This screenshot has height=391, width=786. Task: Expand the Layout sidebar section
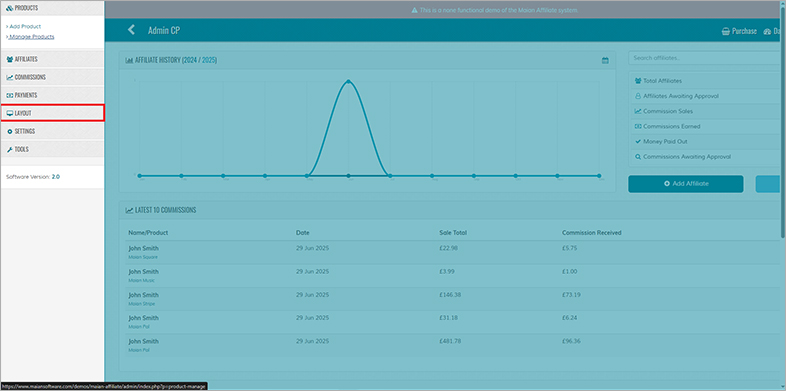[x=52, y=113]
